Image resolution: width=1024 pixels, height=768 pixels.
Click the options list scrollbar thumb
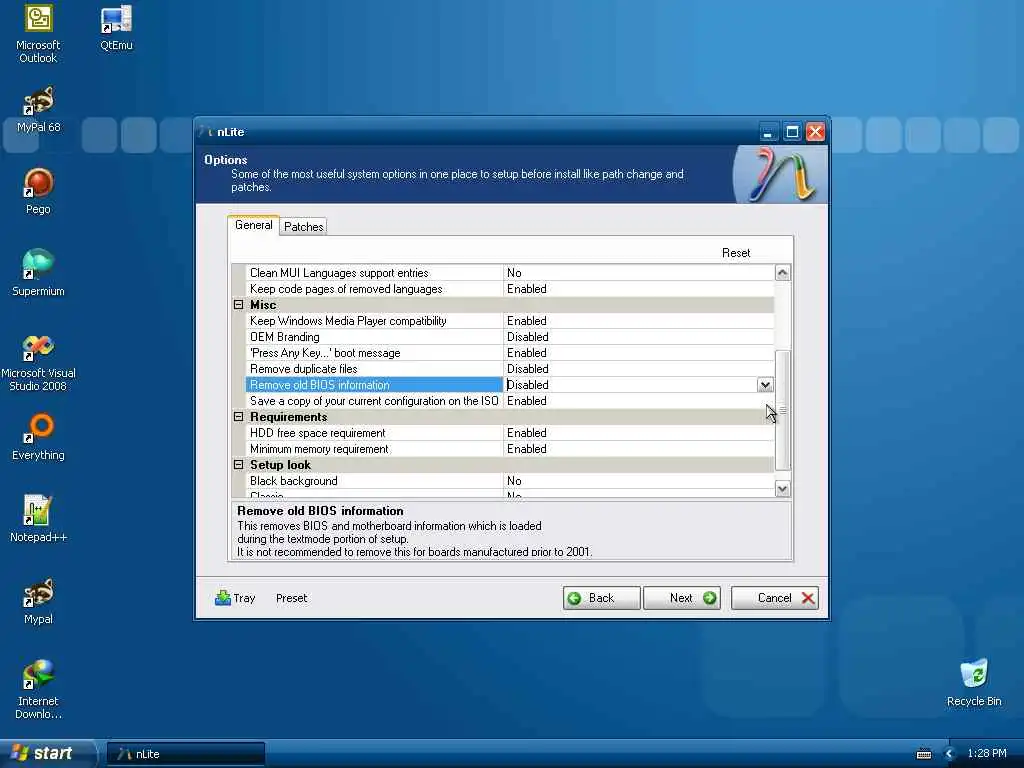tap(782, 409)
